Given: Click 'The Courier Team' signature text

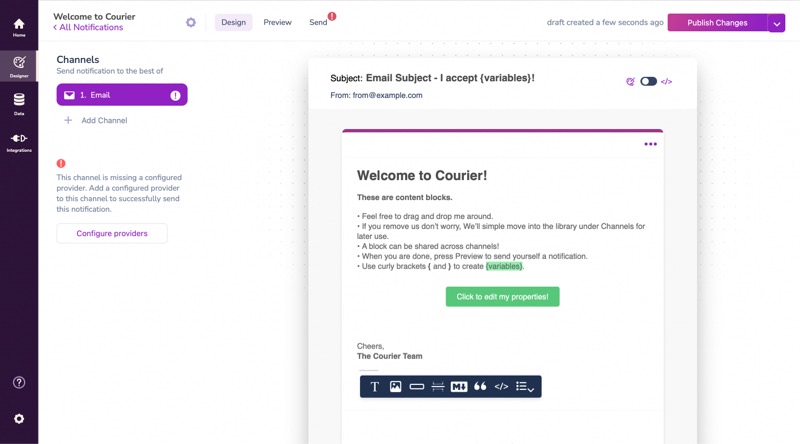Looking at the screenshot, I should click(389, 356).
